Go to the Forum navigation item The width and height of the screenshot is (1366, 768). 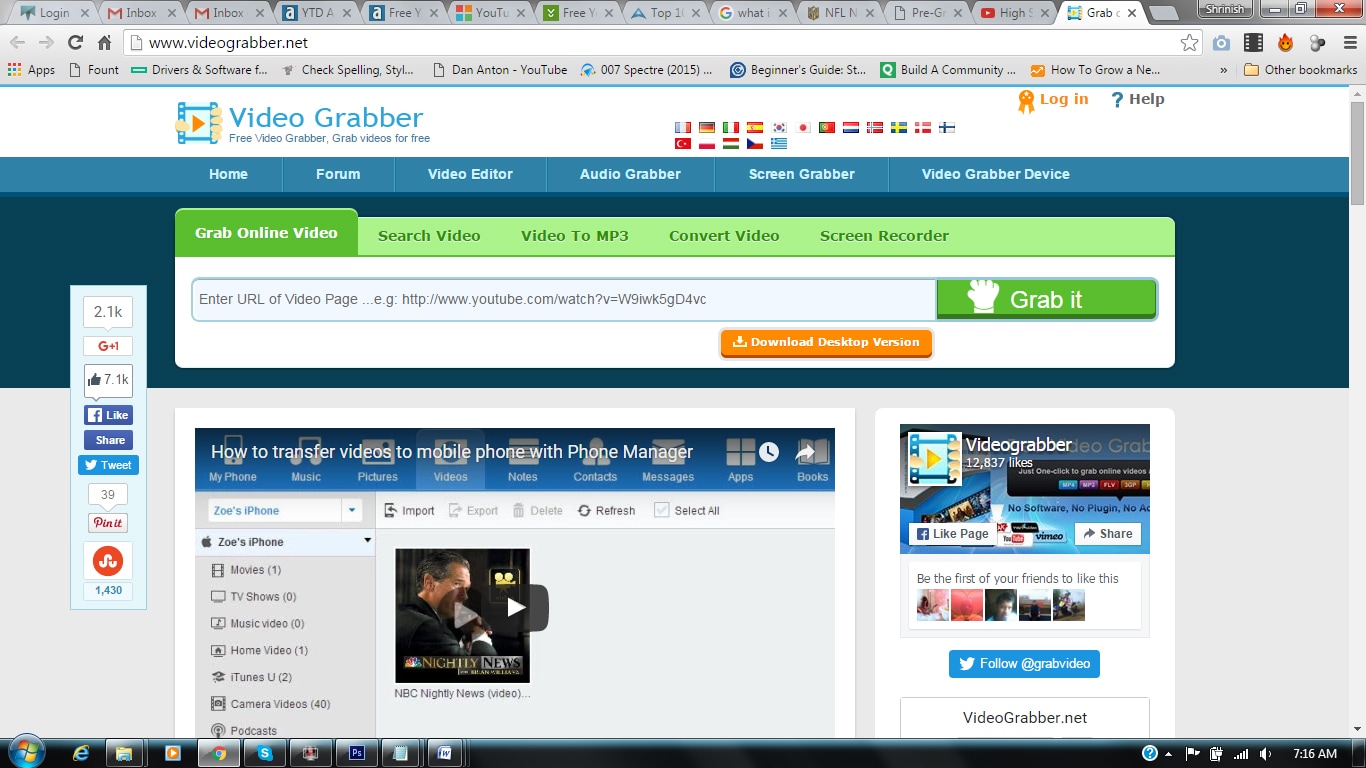click(338, 174)
